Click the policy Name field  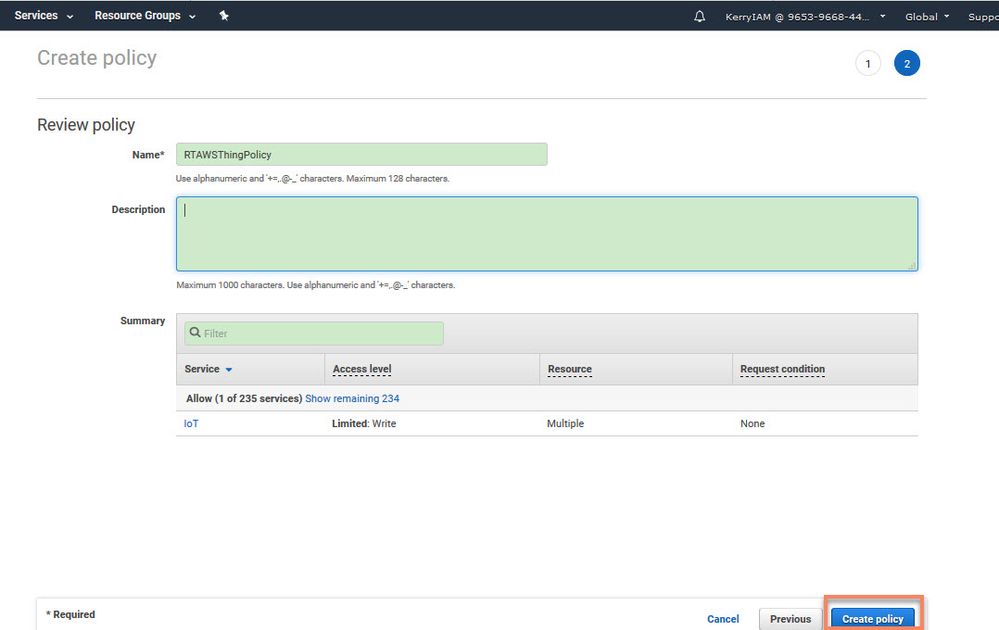tap(362, 155)
